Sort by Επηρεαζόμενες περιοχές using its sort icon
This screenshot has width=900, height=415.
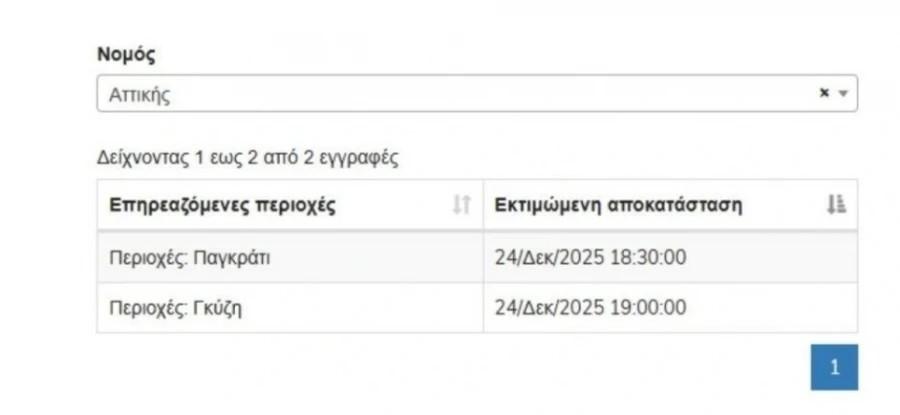point(461,205)
